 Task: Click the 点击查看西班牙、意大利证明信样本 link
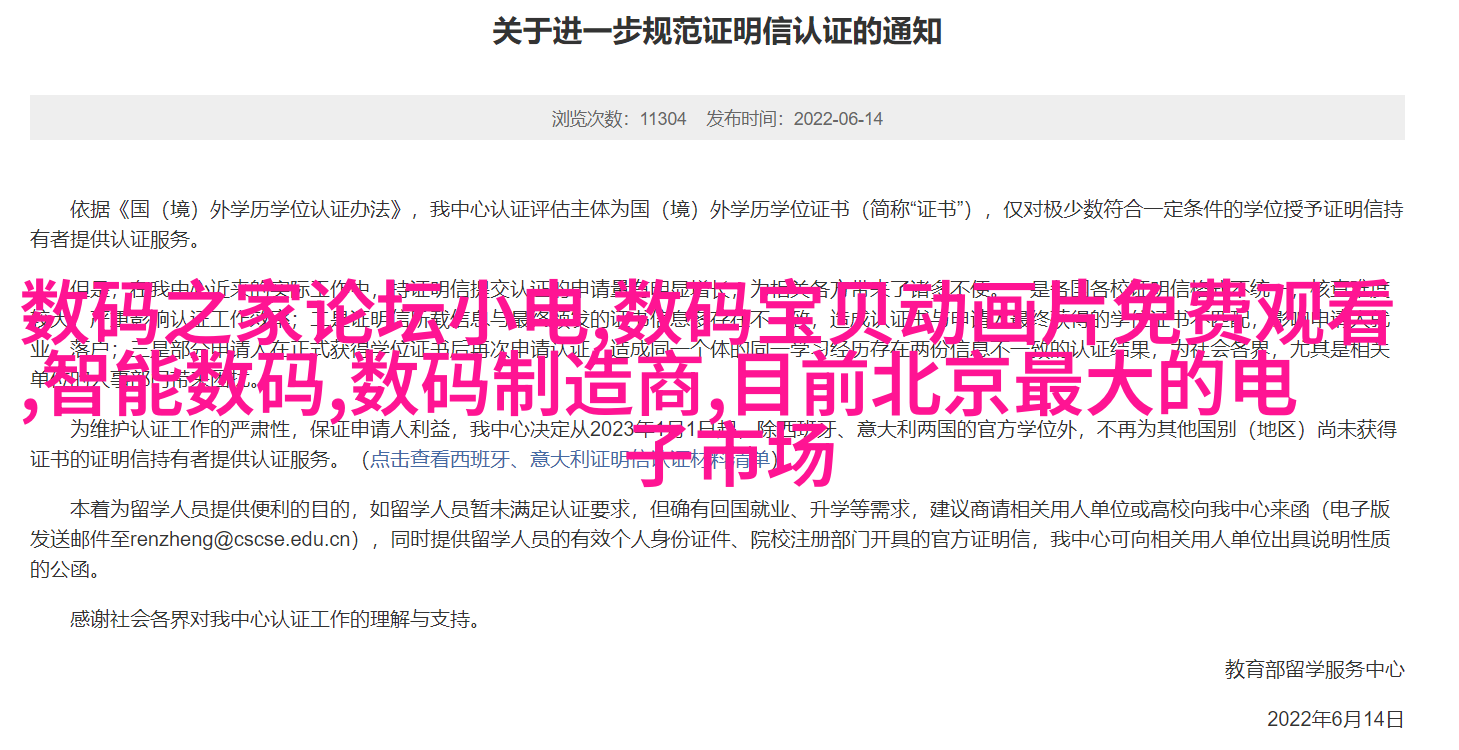coord(574,459)
